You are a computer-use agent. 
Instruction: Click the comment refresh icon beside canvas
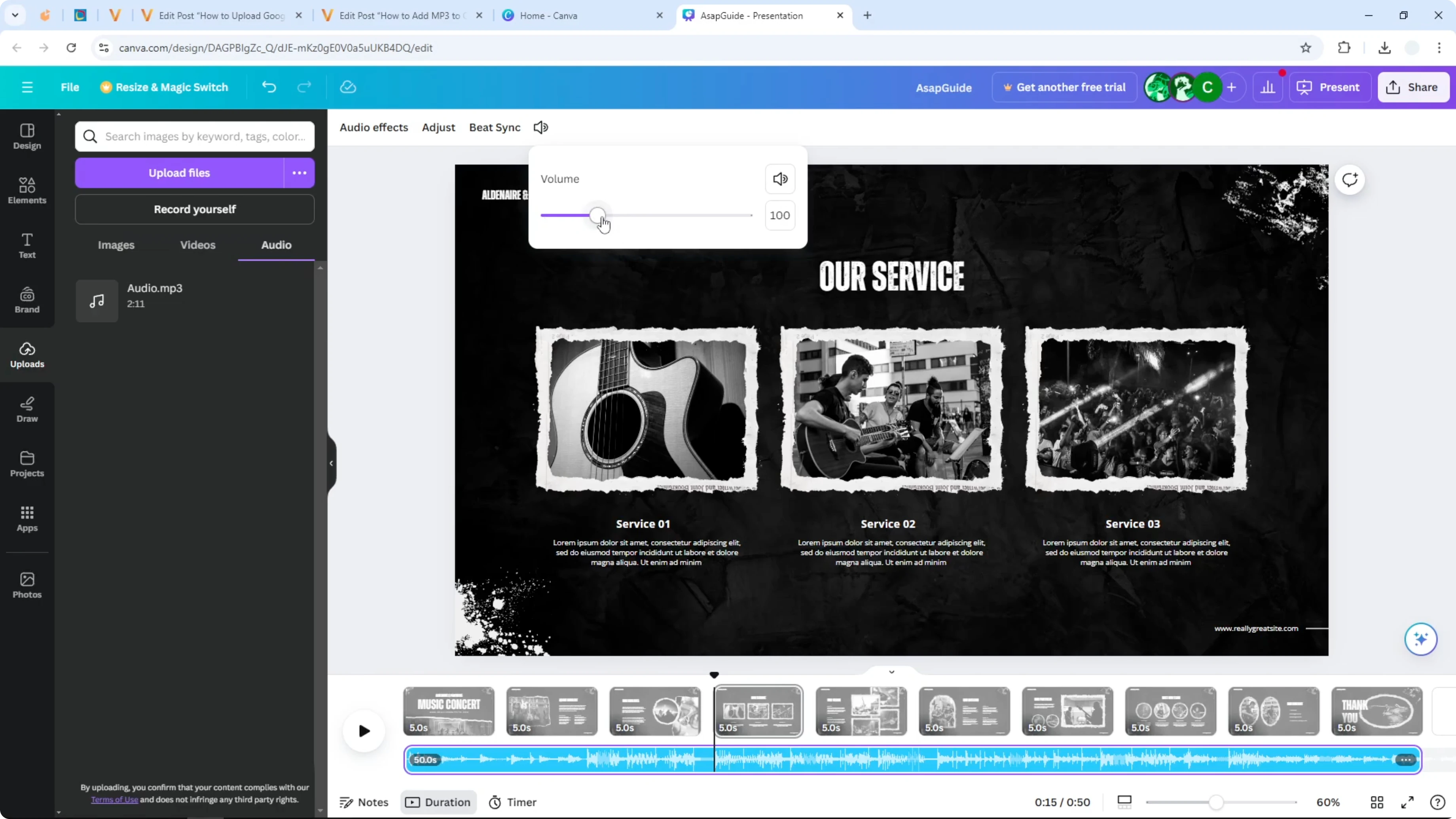point(1350,180)
